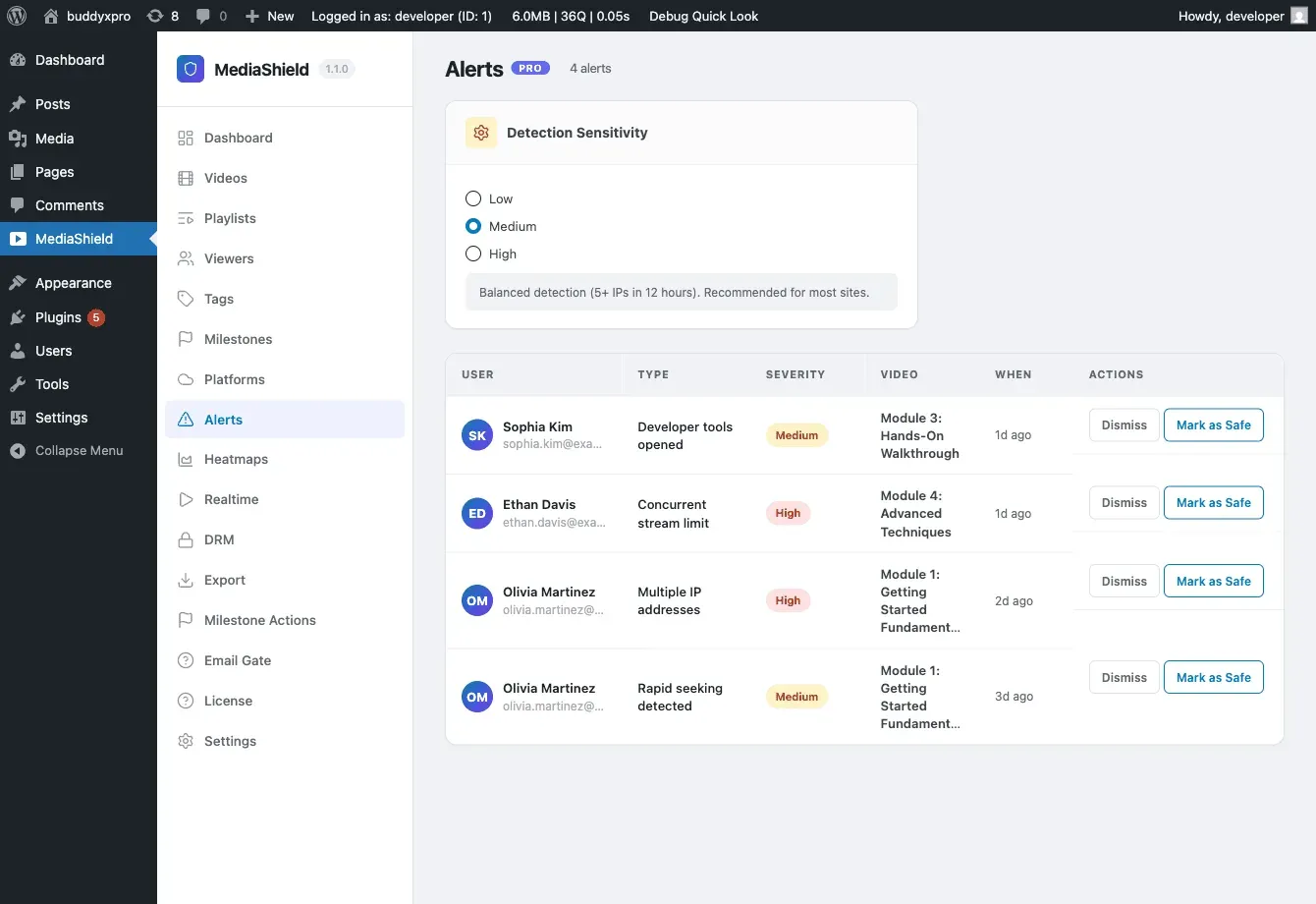Click the Heatmaps chart icon
This screenshot has height=904, width=1316.
(x=186, y=459)
